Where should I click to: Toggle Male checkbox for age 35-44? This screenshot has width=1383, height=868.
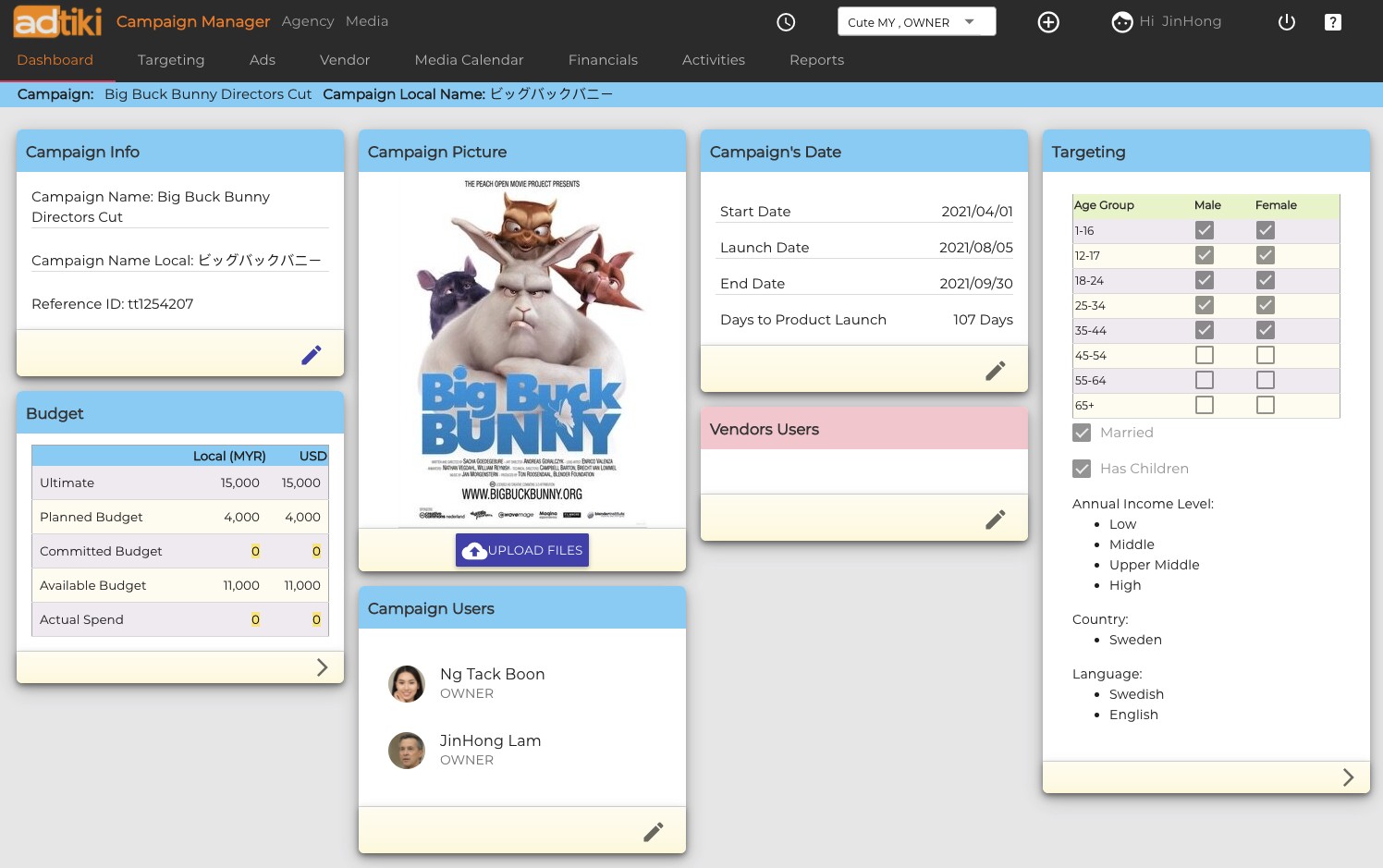point(1205,330)
